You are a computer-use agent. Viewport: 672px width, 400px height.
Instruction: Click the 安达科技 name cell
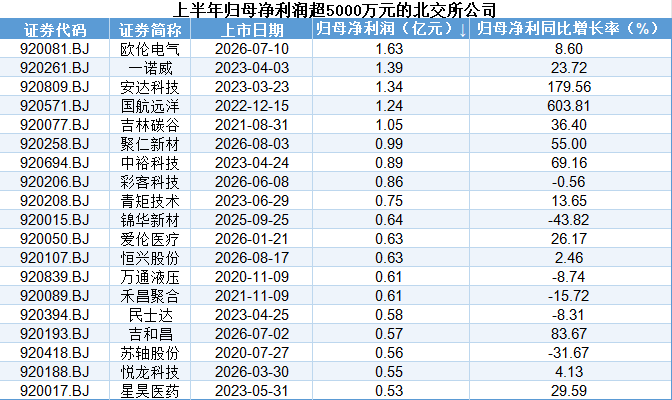coord(150,87)
